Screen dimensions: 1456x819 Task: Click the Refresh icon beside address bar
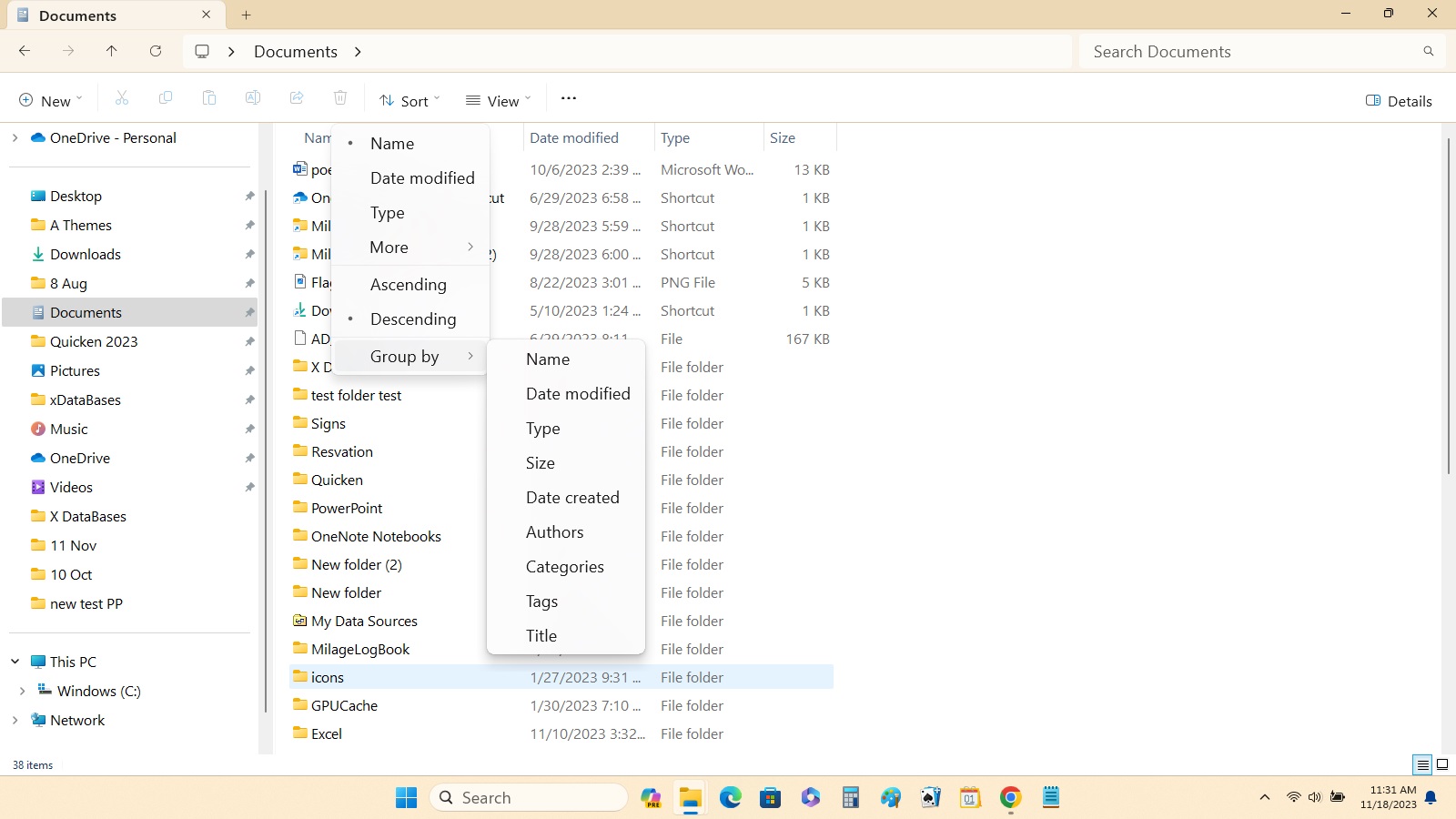tap(156, 52)
